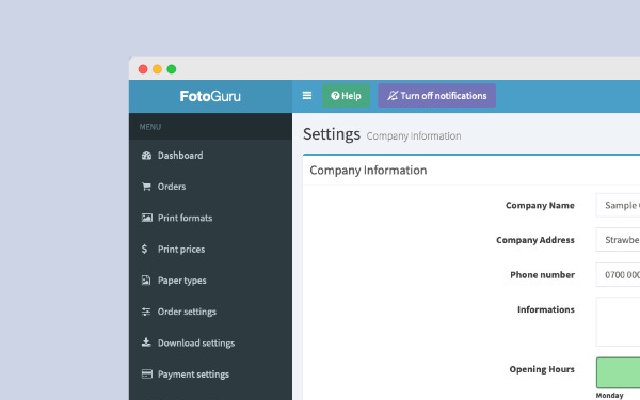The image size is (640, 400).
Task: Click the Payment settings card icon
Action: (x=147, y=374)
